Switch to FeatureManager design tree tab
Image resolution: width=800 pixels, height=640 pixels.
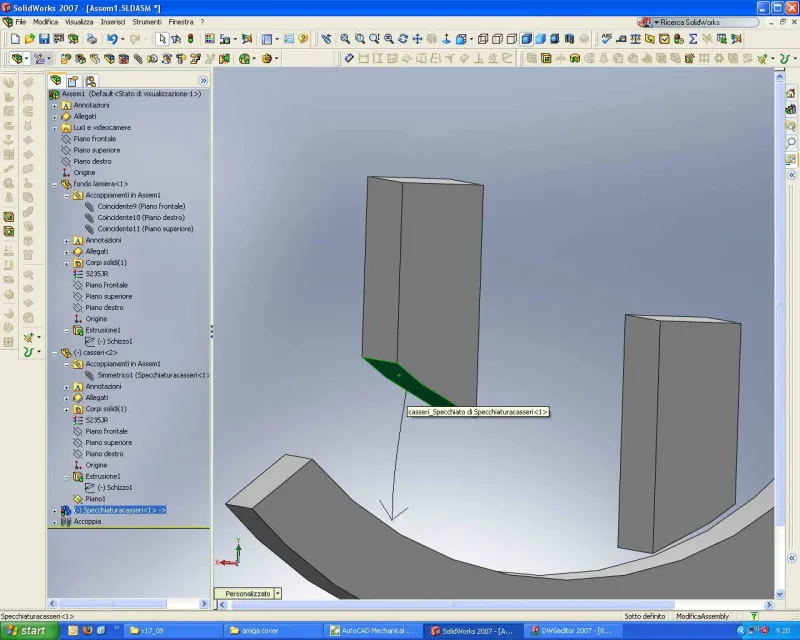point(56,81)
